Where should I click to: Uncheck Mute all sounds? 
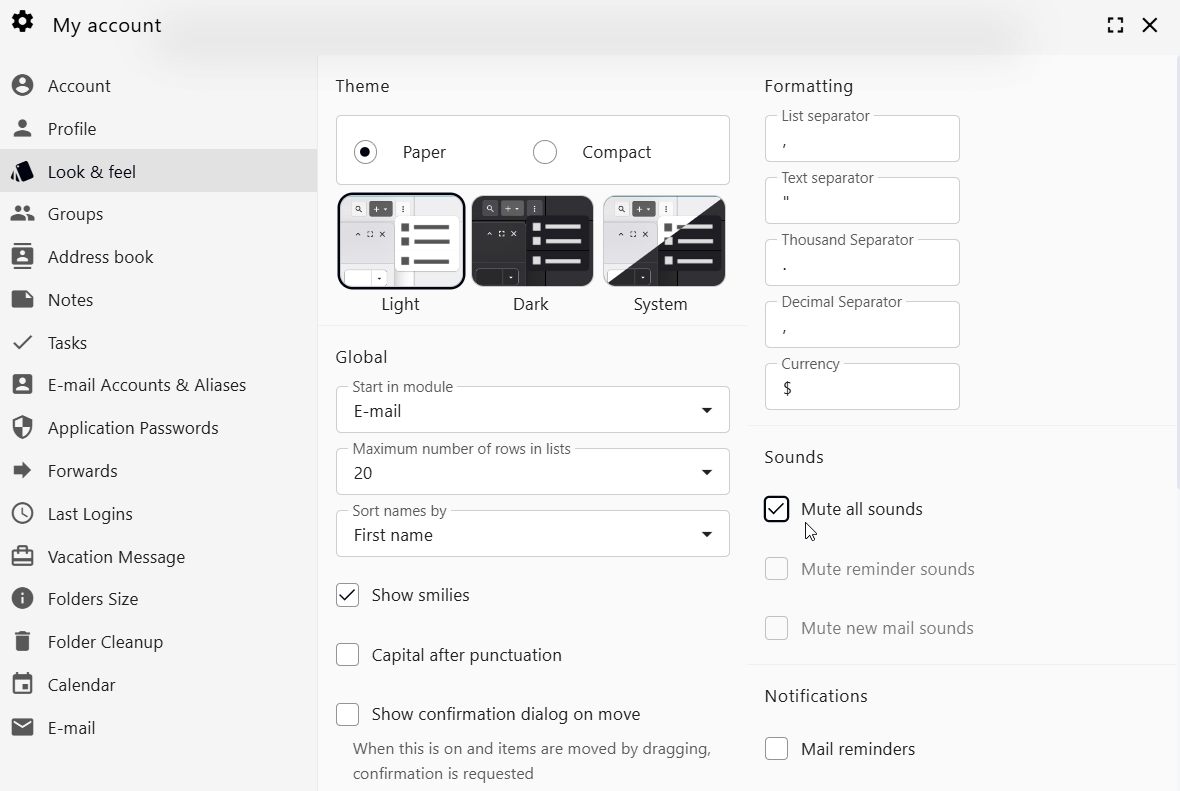tap(776, 509)
